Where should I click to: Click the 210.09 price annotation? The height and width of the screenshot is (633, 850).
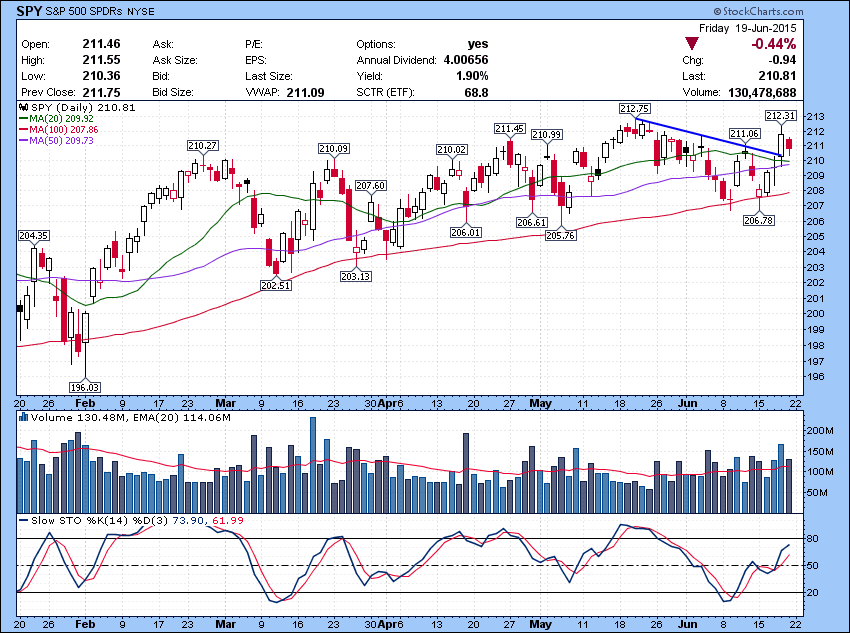click(x=333, y=148)
